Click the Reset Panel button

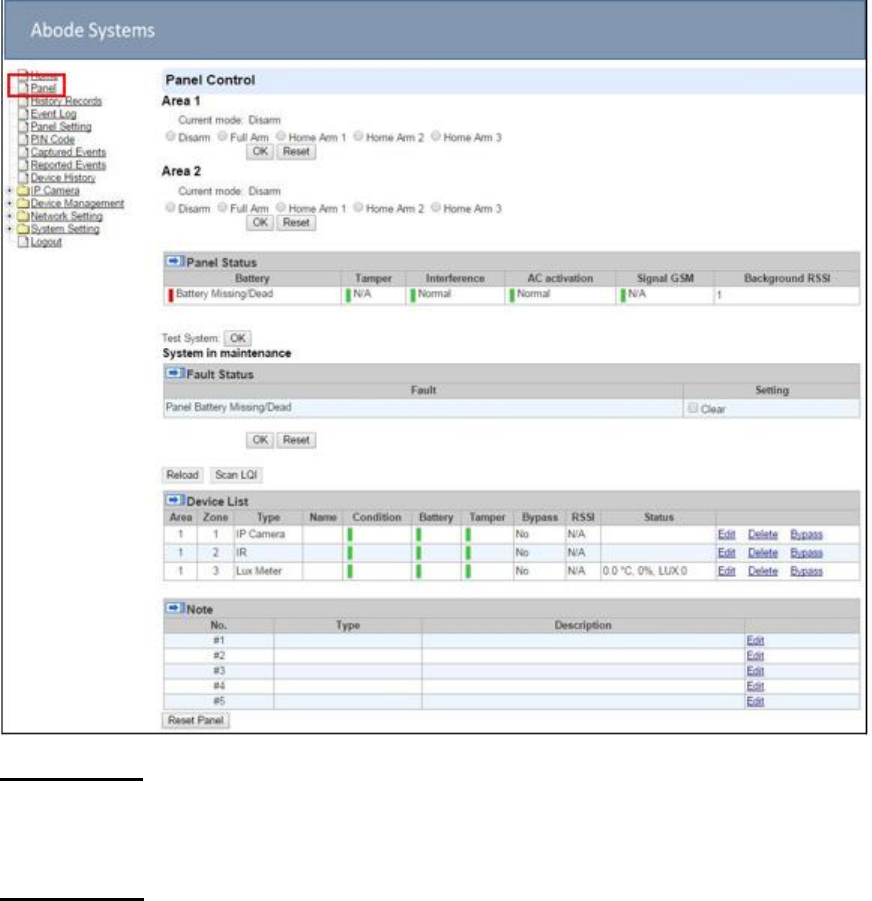tap(195, 720)
